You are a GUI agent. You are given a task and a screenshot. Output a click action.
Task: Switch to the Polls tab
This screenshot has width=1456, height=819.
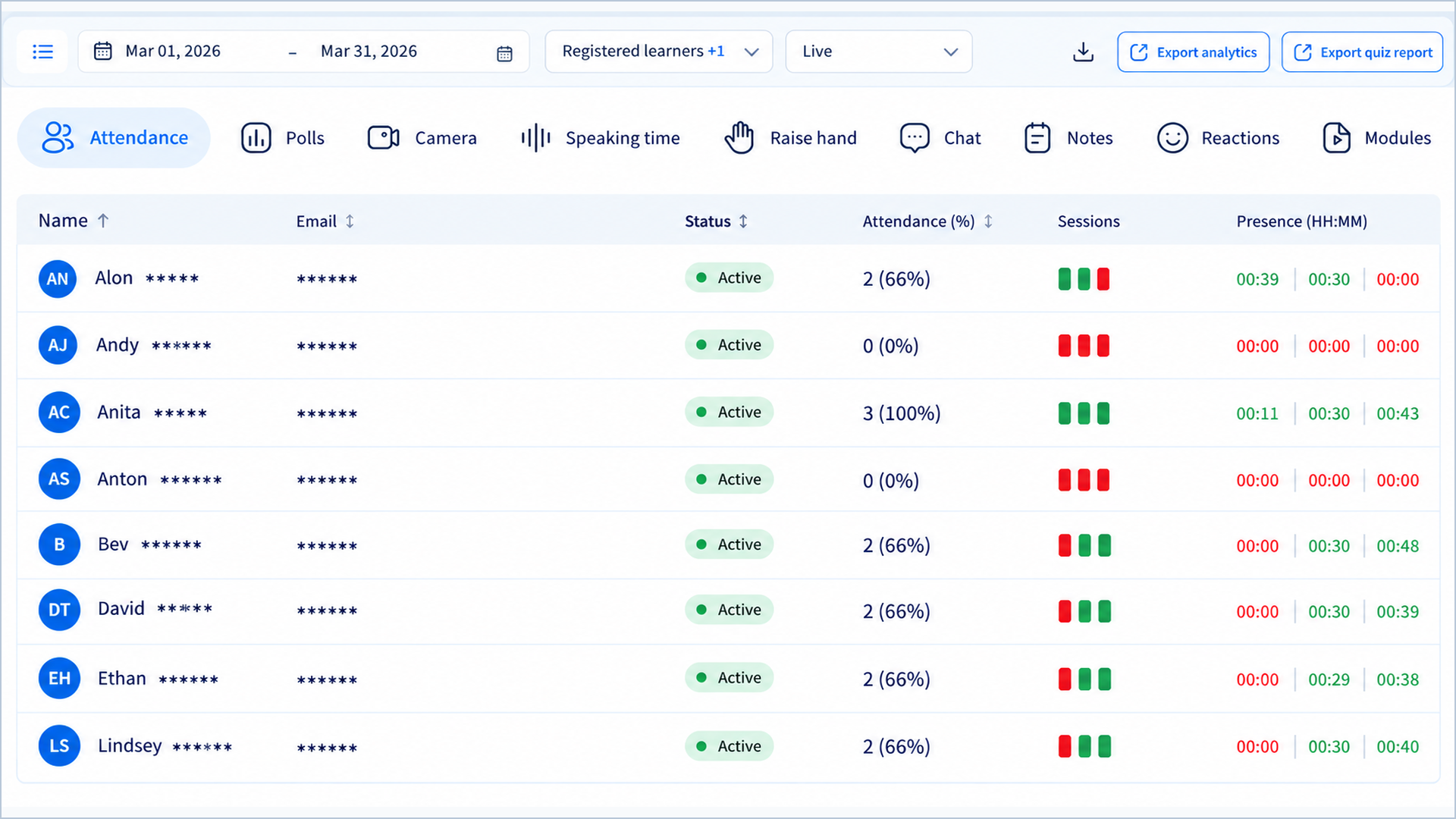click(x=282, y=138)
